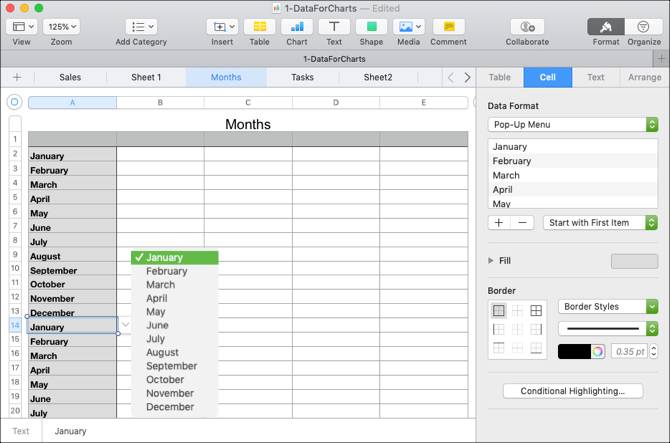Screen dimensions: 670x443
Task: Select the all borders grid icon
Action: 536,311
